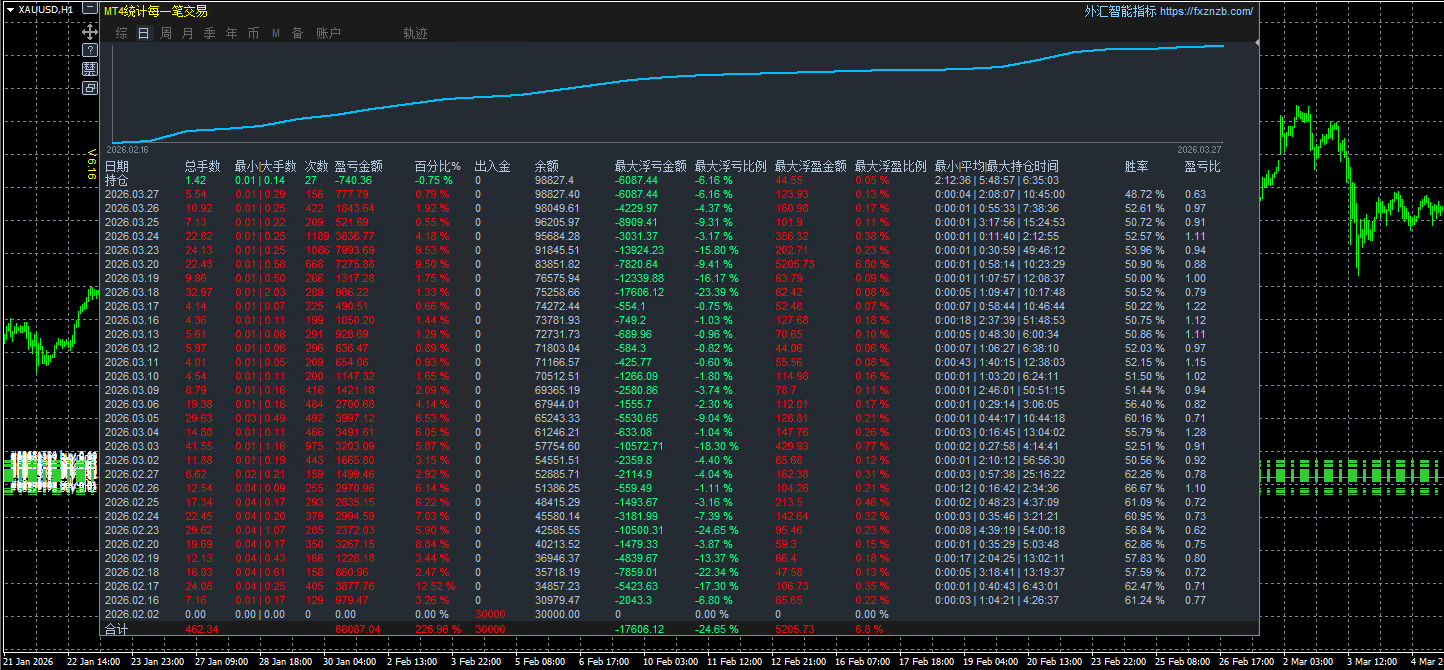Viewport: 1444px width, 670px height.
Task: Click the 外汇智能指标 label
Action: [1120, 11]
